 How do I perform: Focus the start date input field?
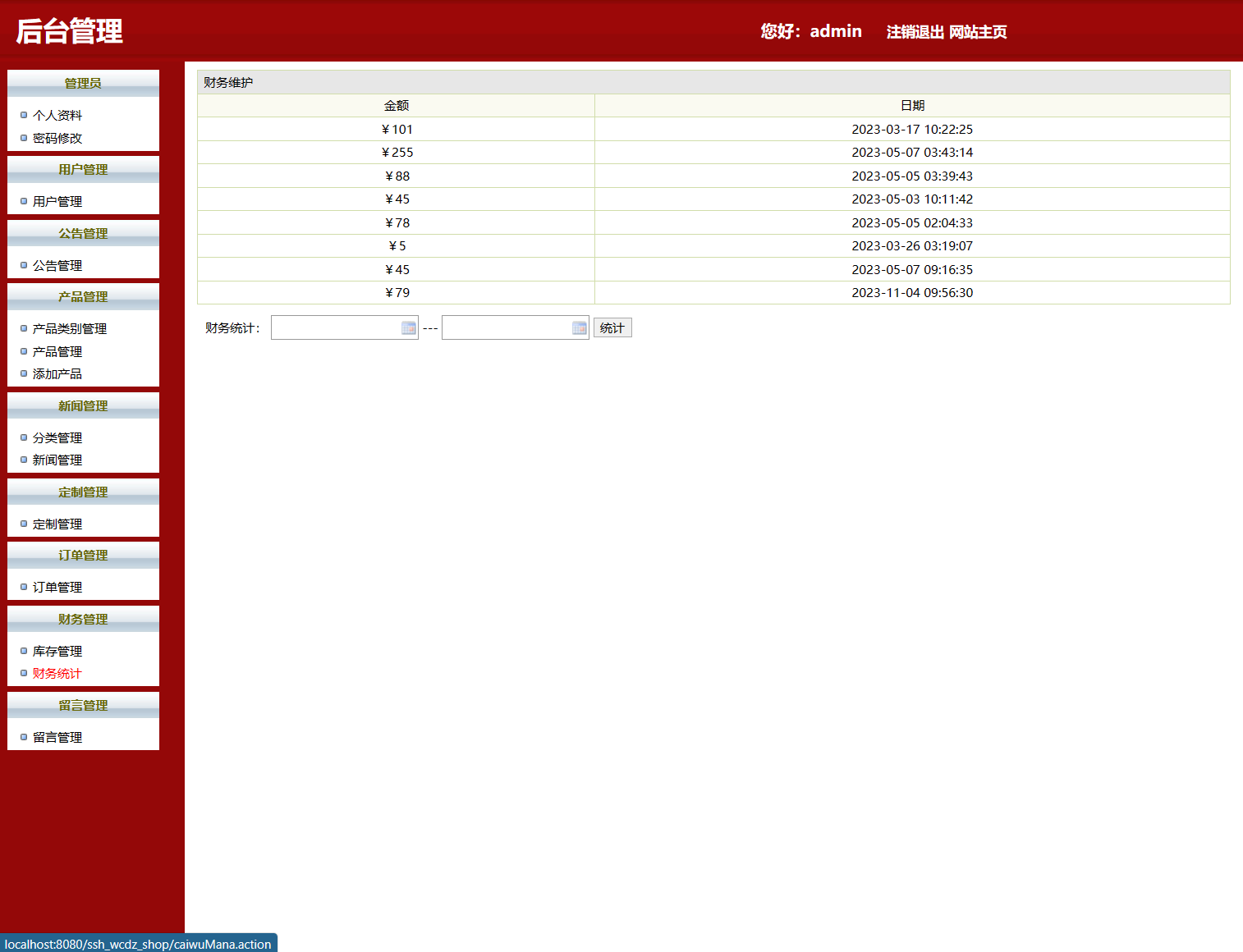coord(345,327)
